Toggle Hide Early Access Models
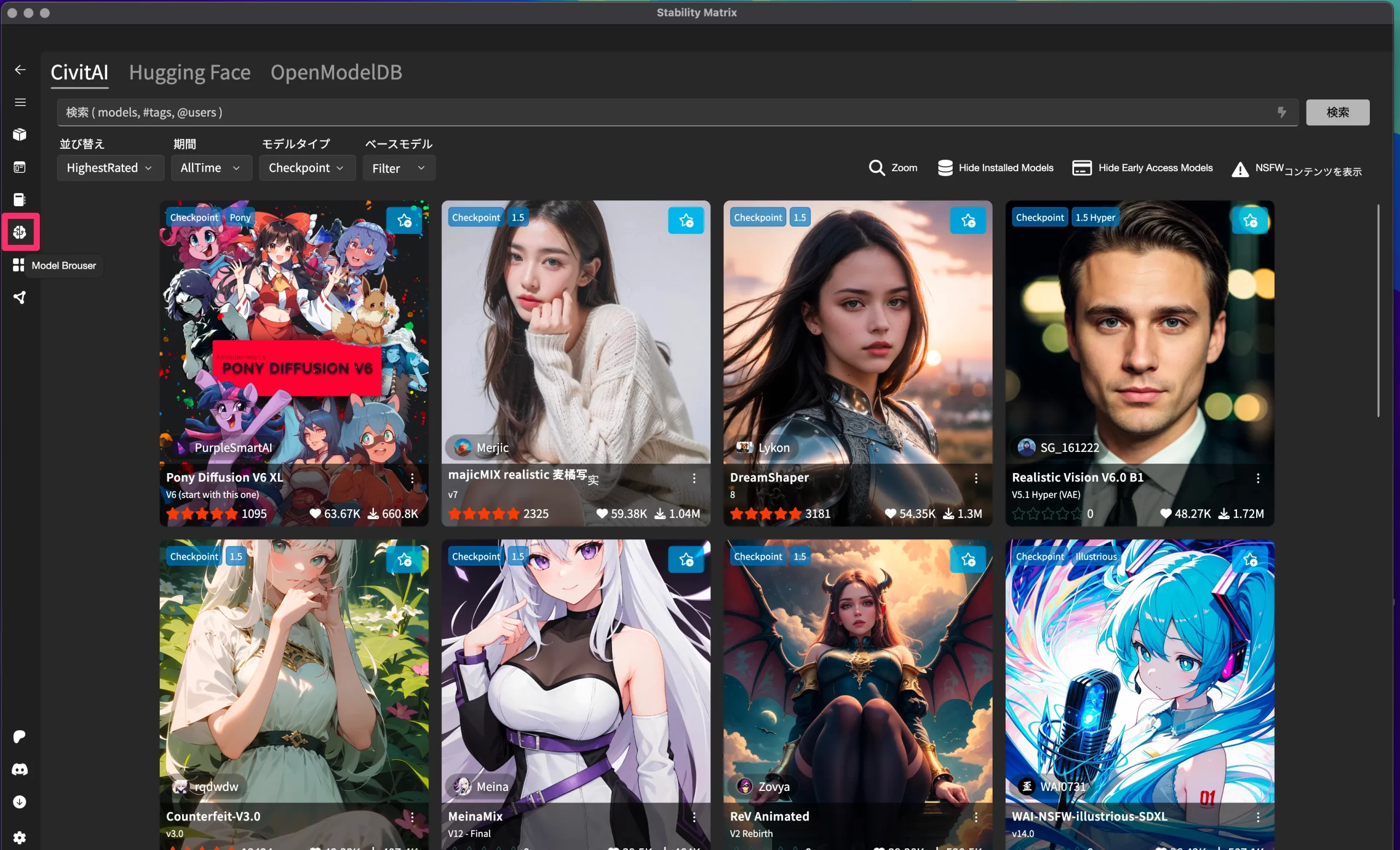Screen dimensions: 1400x850 click(x=1142, y=167)
